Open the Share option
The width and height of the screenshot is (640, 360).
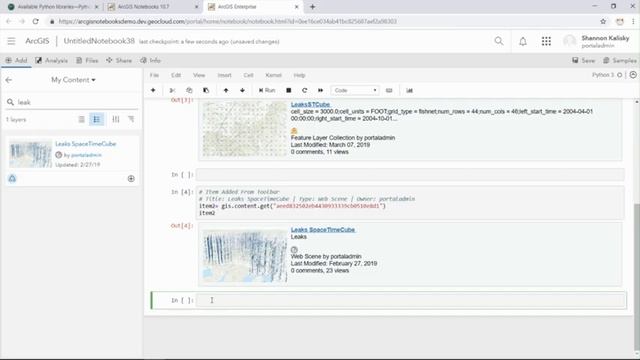[119, 60]
